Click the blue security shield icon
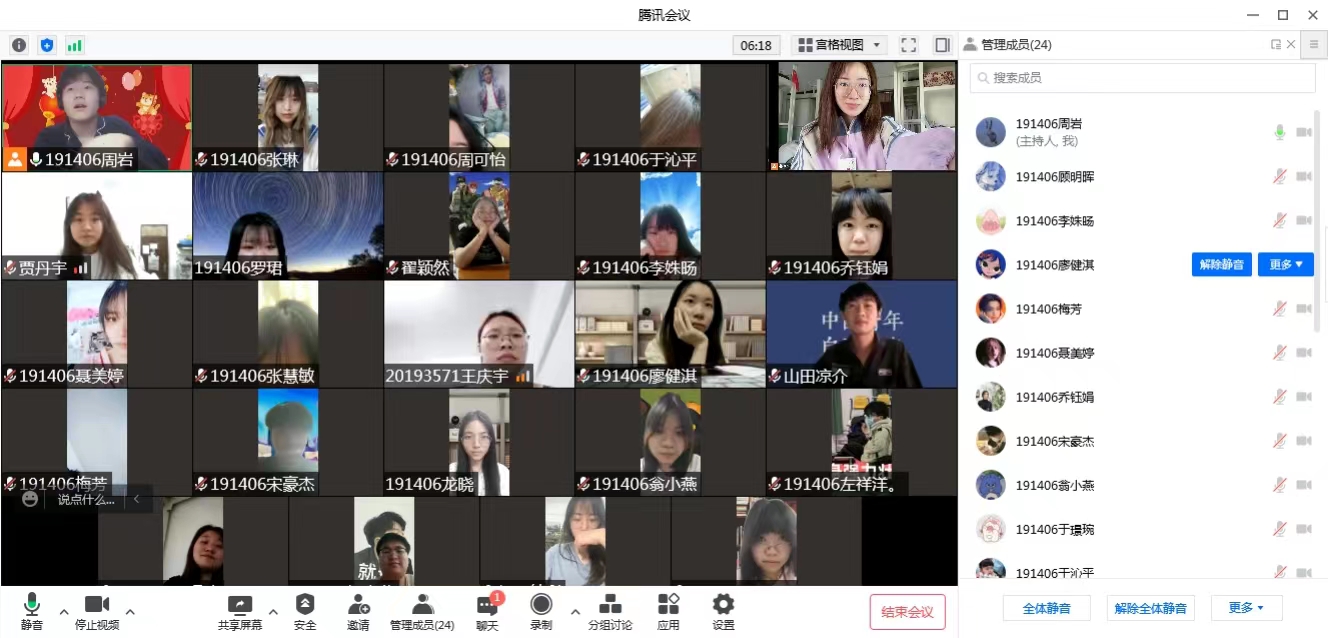Screen dimensions: 1328x638 47,45
